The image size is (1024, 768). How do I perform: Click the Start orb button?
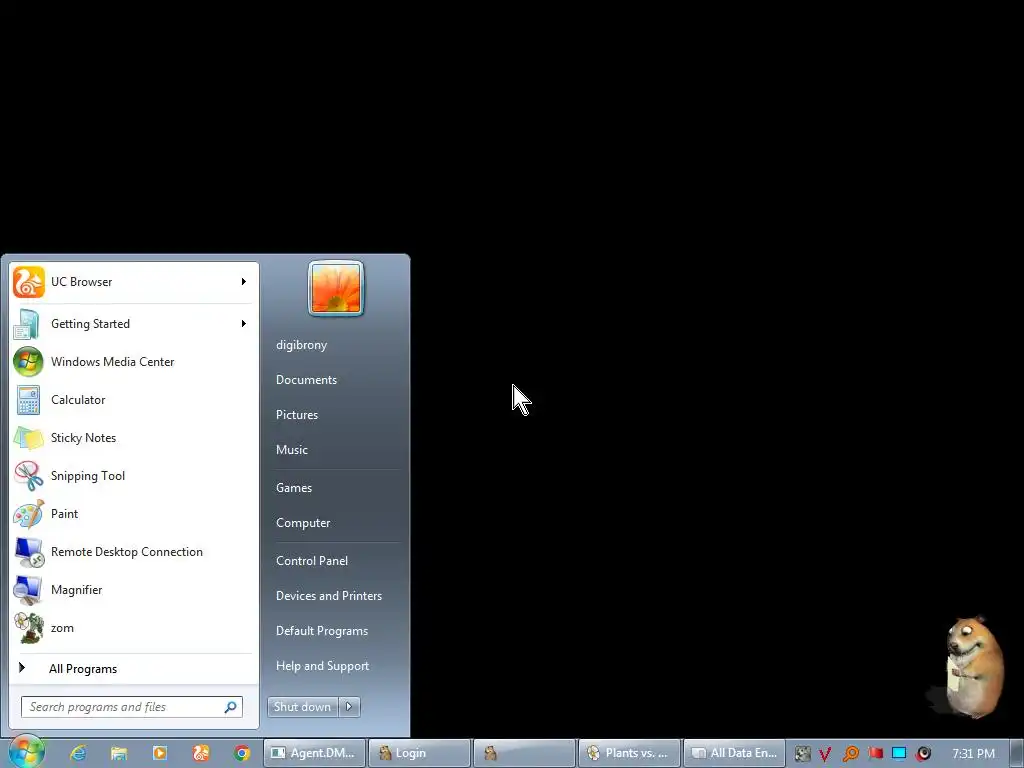pyautogui.click(x=26, y=751)
